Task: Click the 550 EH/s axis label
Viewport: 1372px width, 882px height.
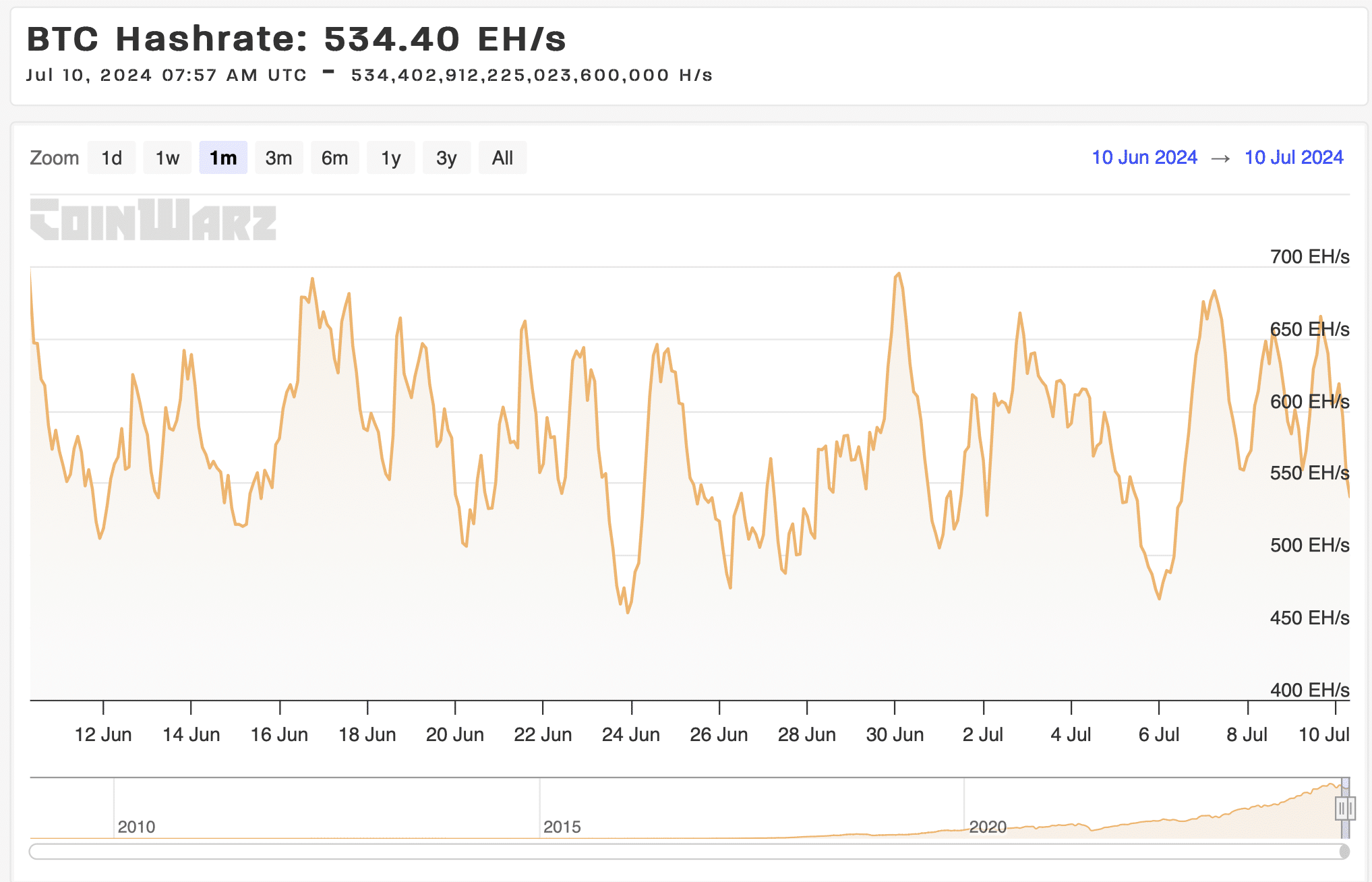Action: (1310, 473)
